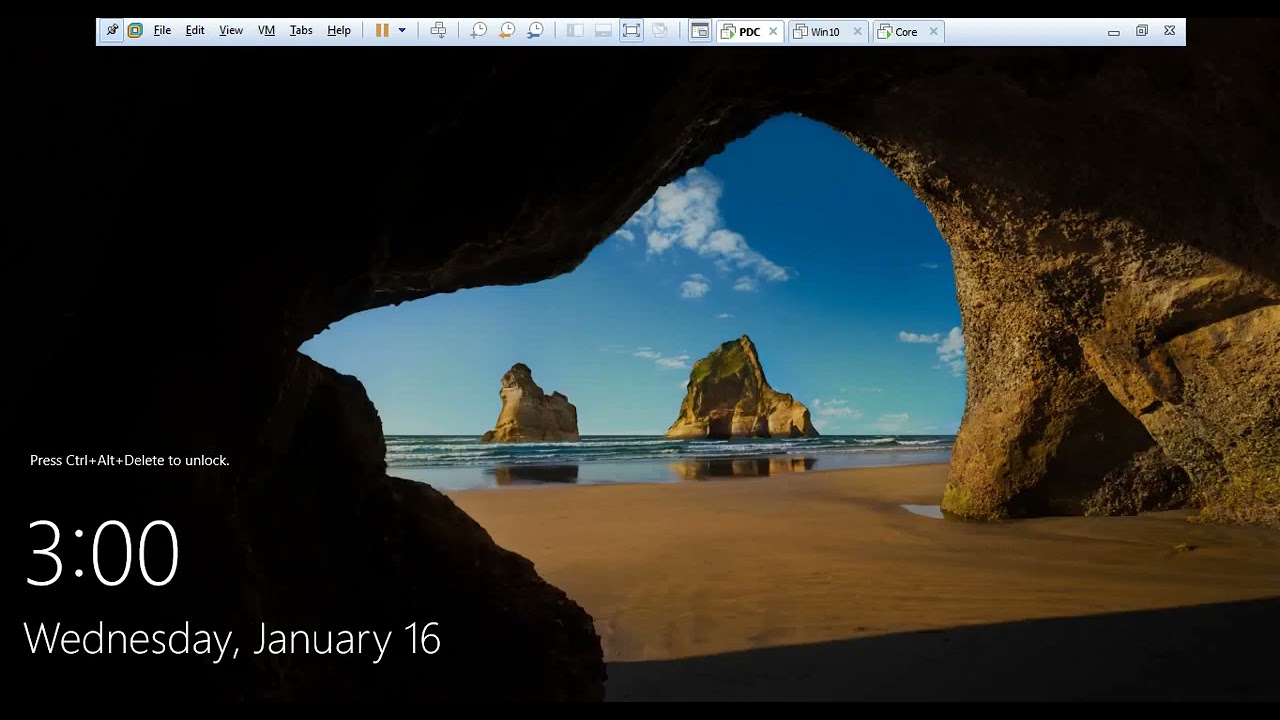Minimize the VMware full screen toolbar window
Screen dimensions: 1280x720
[1114, 32]
